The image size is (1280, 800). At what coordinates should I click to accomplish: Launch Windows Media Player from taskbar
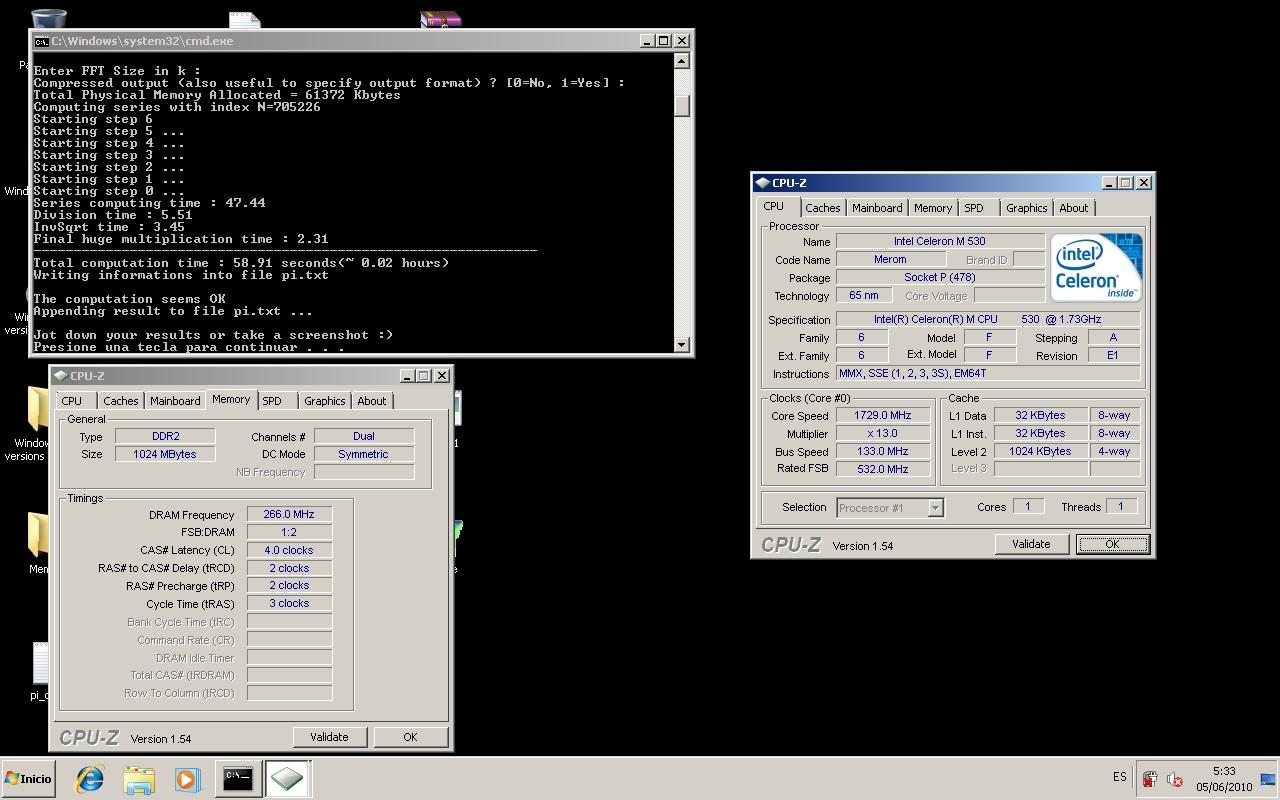pyautogui.click(x=187, y=779)
